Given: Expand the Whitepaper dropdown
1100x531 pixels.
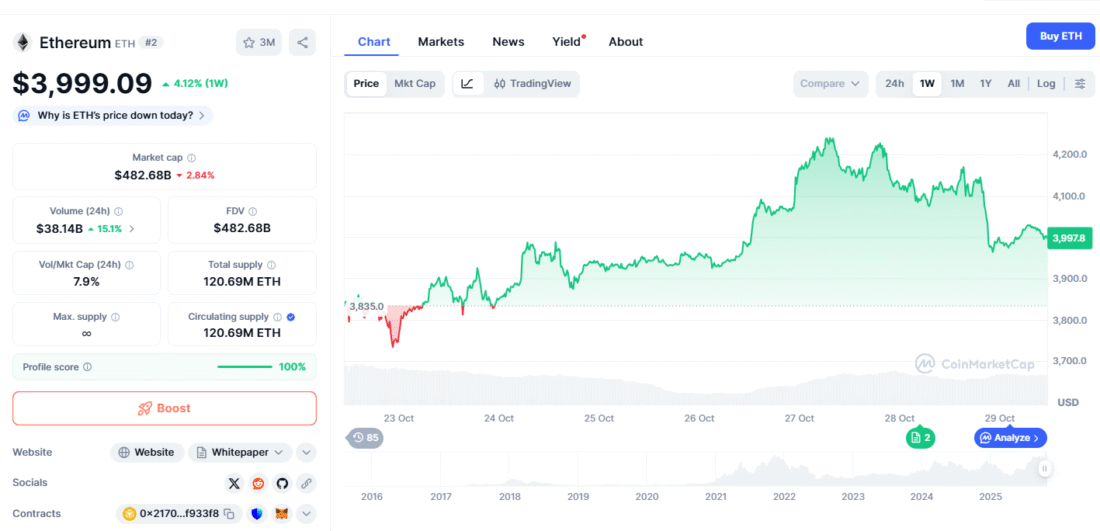Looking at the screenshot, I should click(240, 452).
